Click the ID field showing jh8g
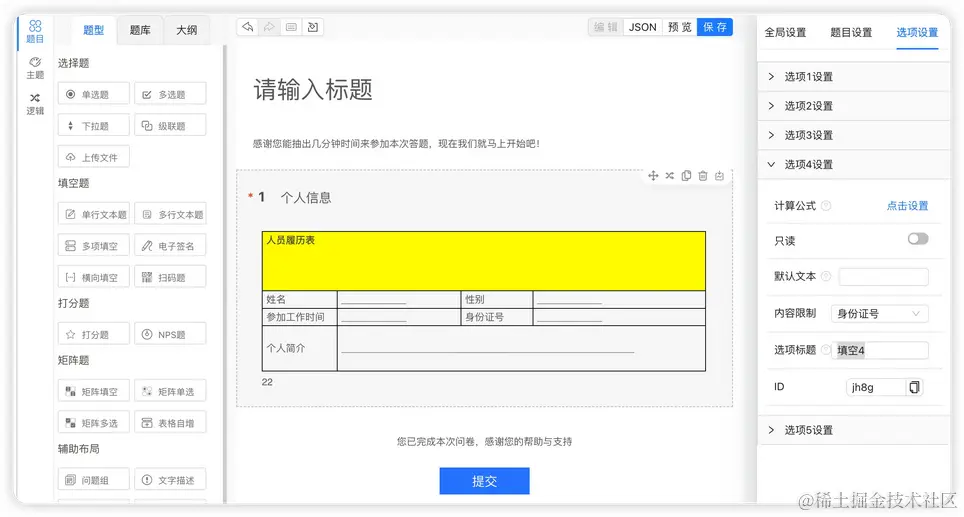The image size is (964, 517). pos(876,387)
